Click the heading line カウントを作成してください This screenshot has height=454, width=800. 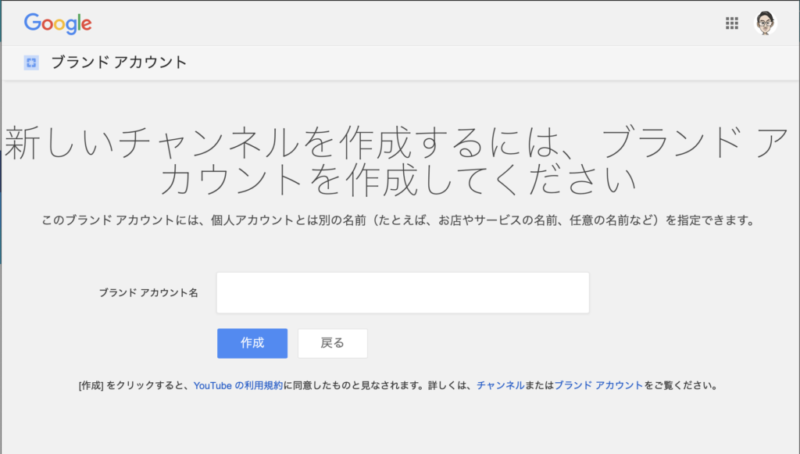pyautogui.click(x=400, y=181)
